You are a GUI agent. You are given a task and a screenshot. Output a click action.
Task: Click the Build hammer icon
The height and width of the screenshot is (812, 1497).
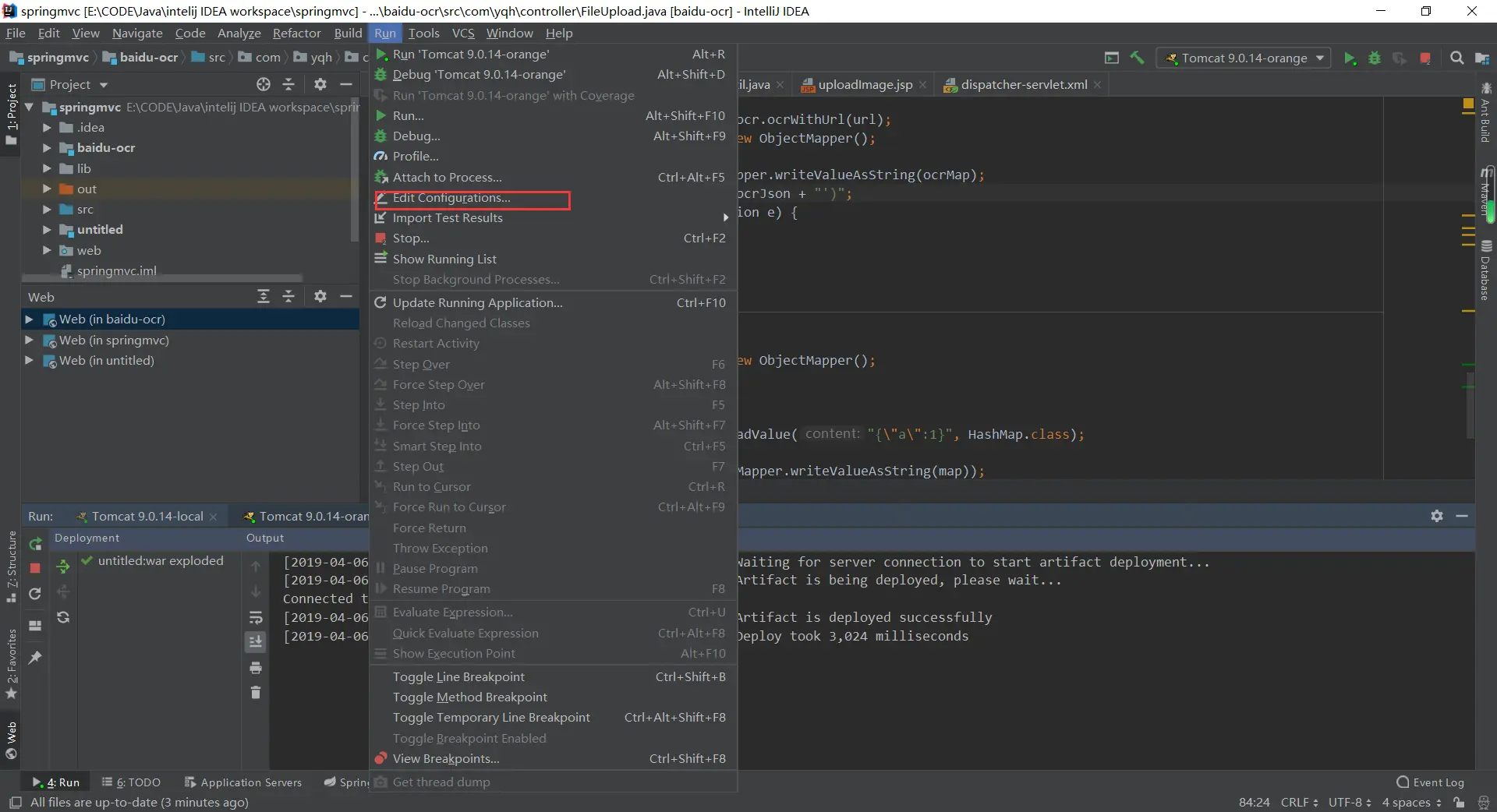pos(1138,58)
